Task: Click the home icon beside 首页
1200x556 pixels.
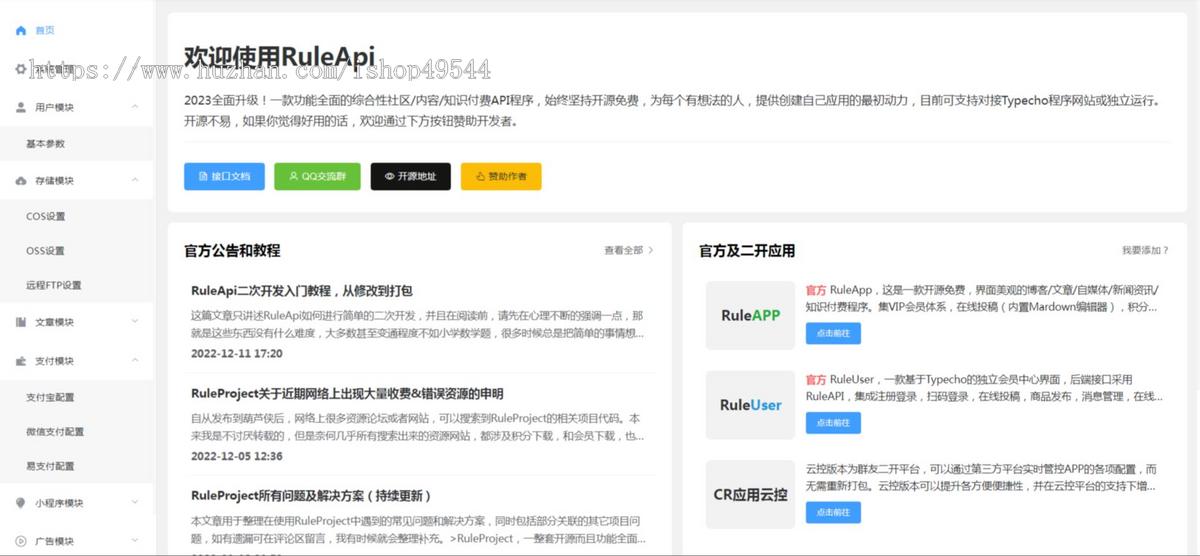Action: point(21,30)
